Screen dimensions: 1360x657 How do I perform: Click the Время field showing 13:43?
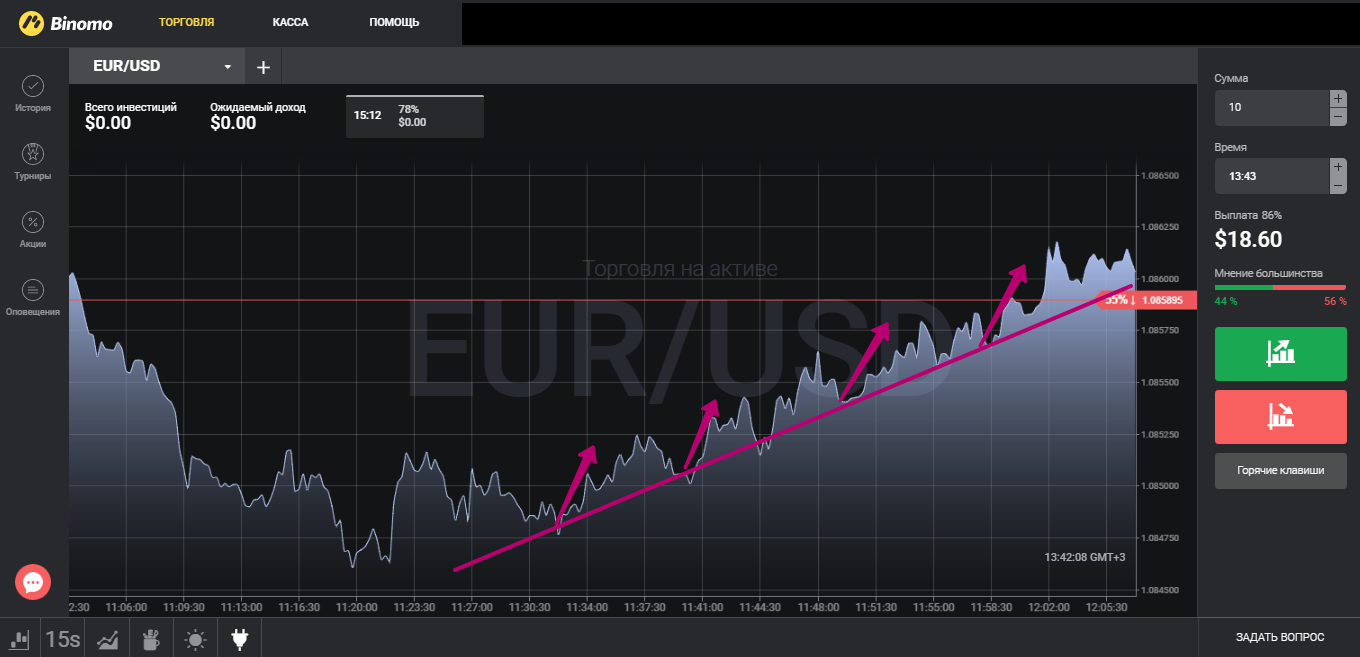pos(1271,176)
